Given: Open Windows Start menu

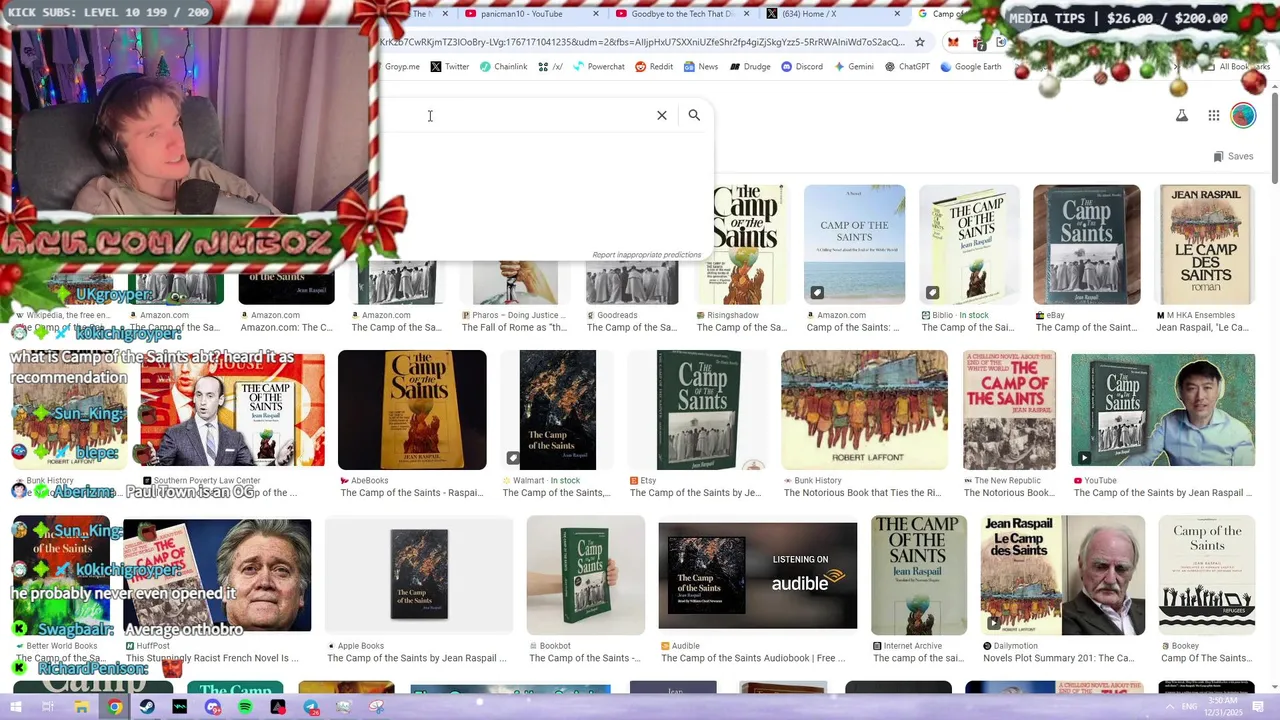Looking at the screenshot, I should [x=15, y=707].
